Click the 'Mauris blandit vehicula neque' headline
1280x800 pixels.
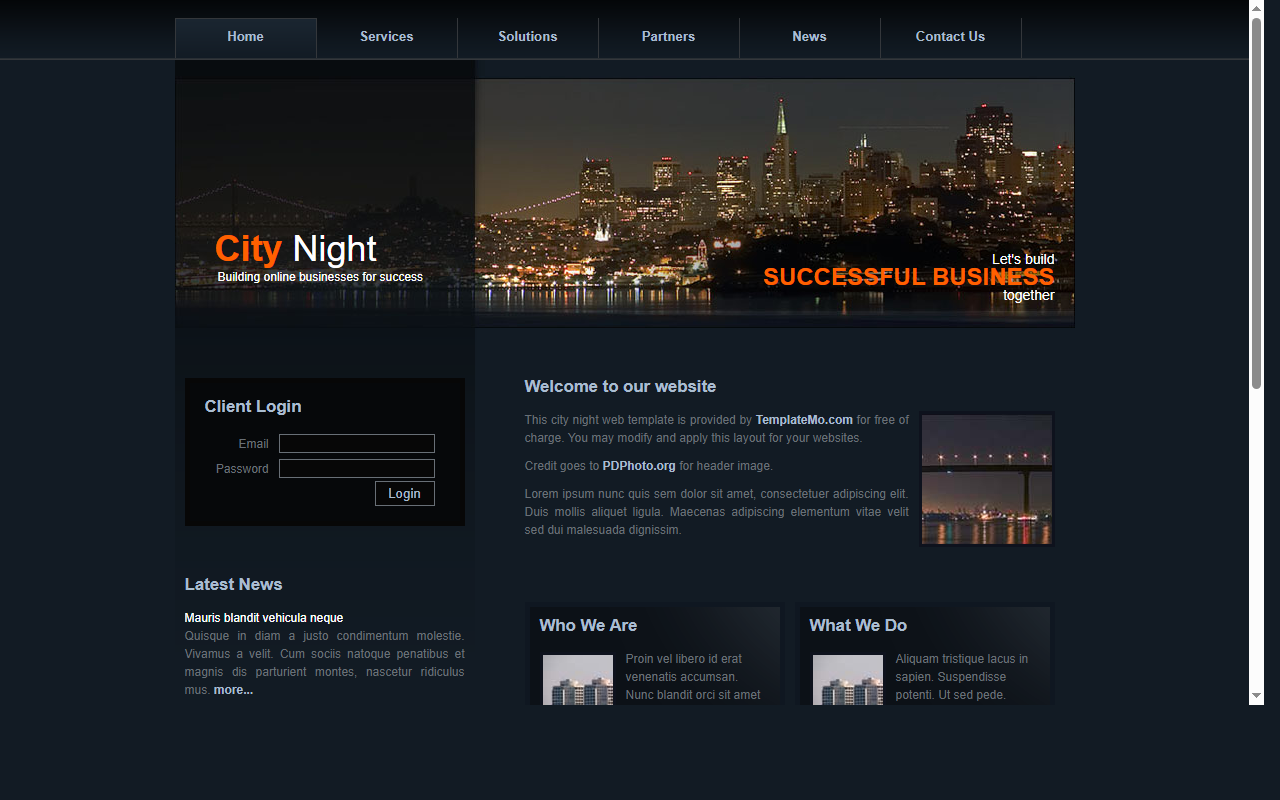(x=264, y=618)
